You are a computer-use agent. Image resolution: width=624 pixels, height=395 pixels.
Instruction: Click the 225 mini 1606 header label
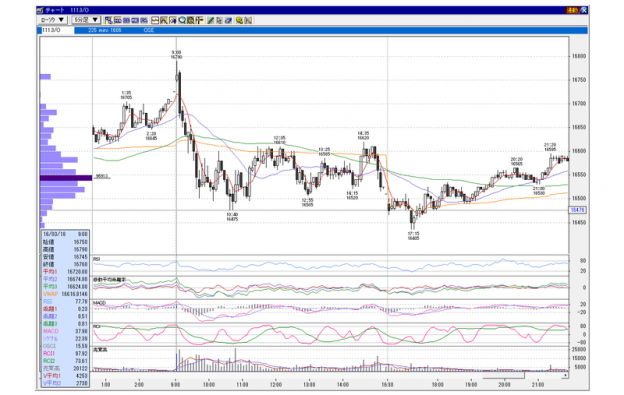pyautogui.click(x=105, y=30)
